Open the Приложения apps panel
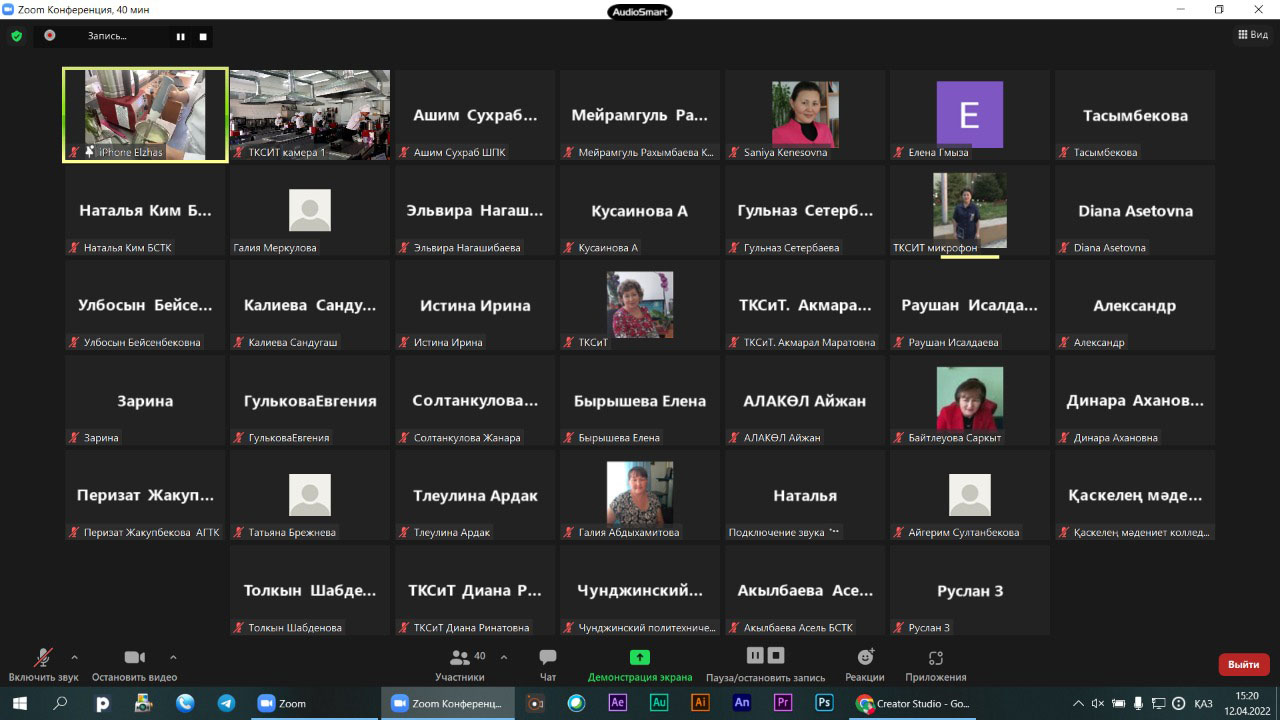 [936, 665]
